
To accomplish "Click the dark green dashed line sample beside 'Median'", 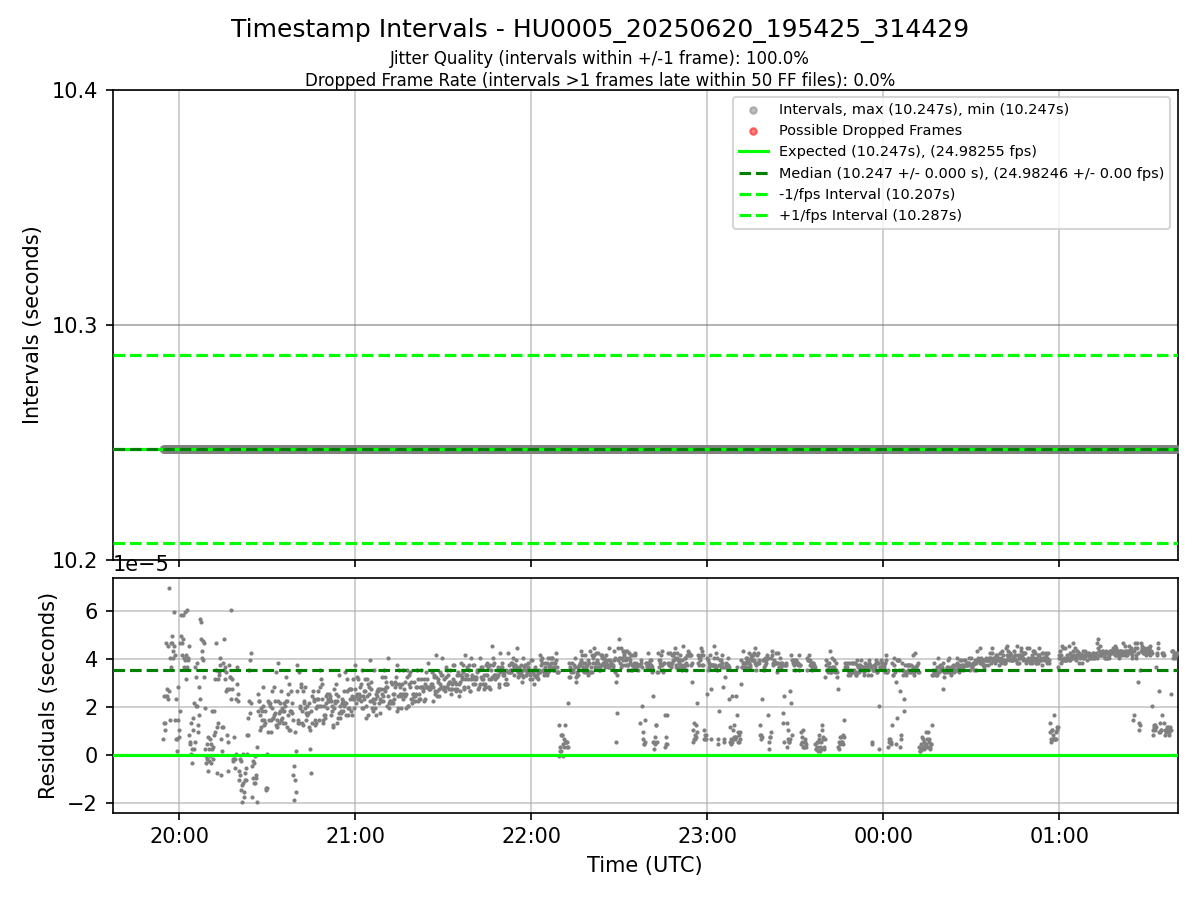I will pos(754,173).
